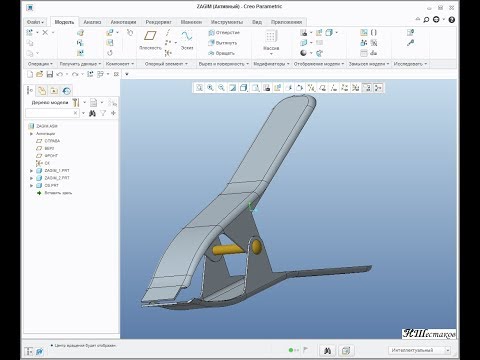Open saved orientations in the graphics toolbar
The image size is (480, 360).
point(255,88)
